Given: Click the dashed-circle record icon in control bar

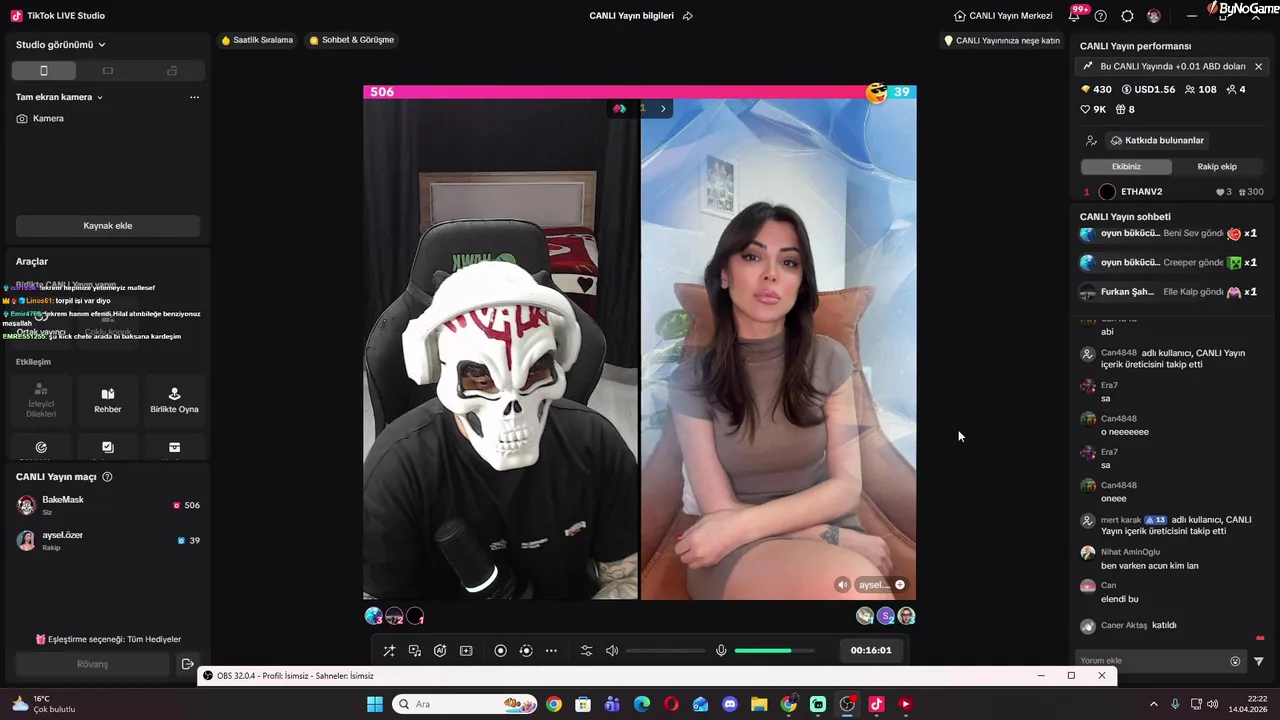Looking at the screenshot, I should [x=526, y=650].
